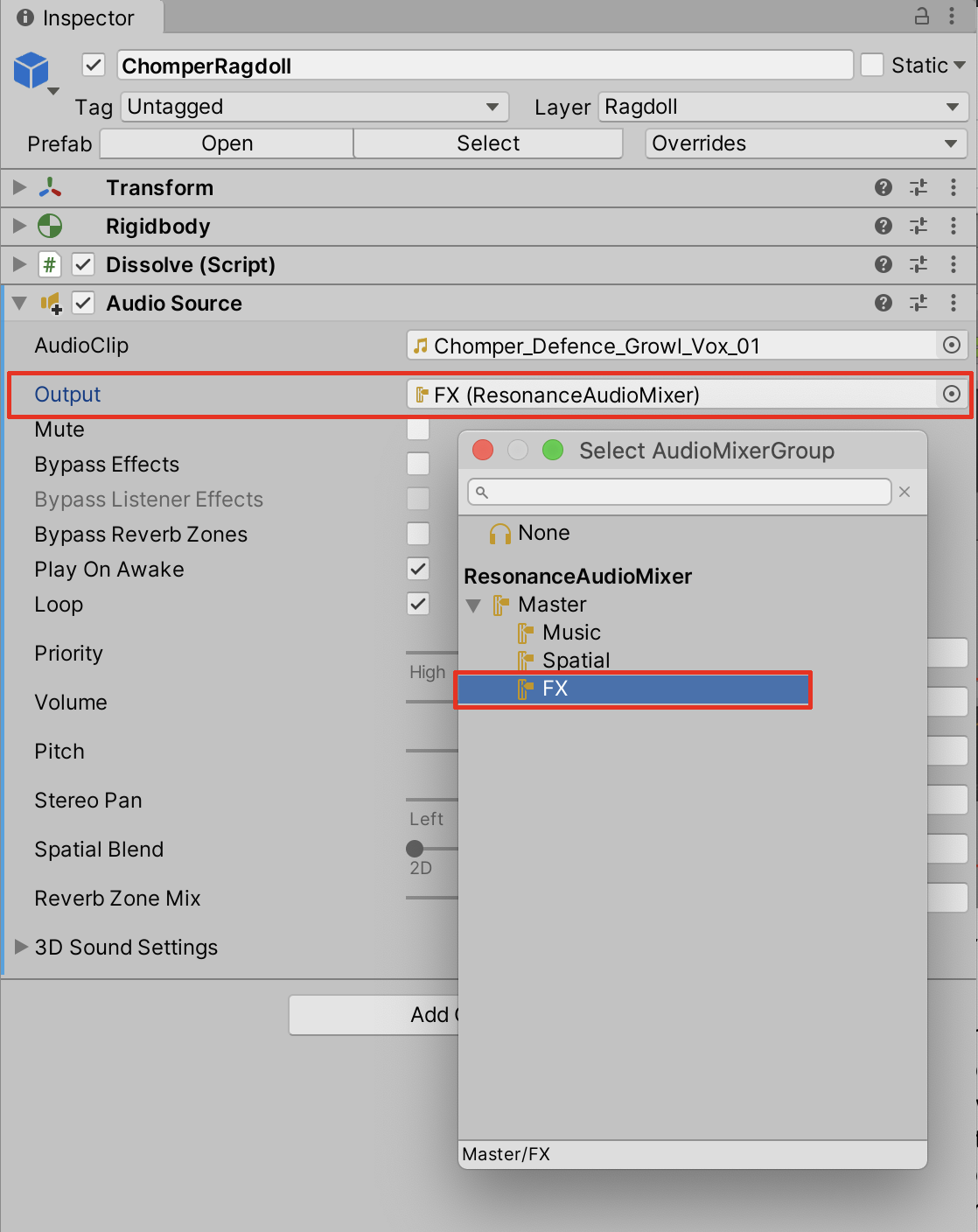Click Output object picker circle

(x=952, y=395)
